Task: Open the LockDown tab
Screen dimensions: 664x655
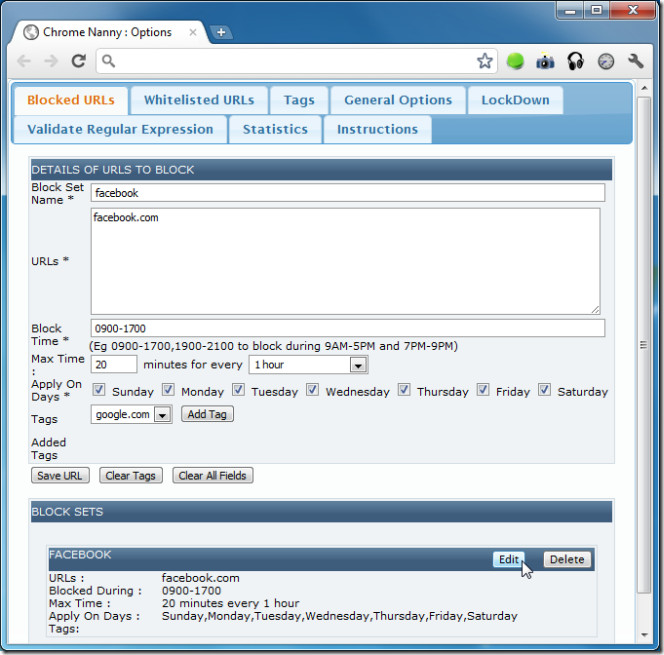Action: [515, 100]
